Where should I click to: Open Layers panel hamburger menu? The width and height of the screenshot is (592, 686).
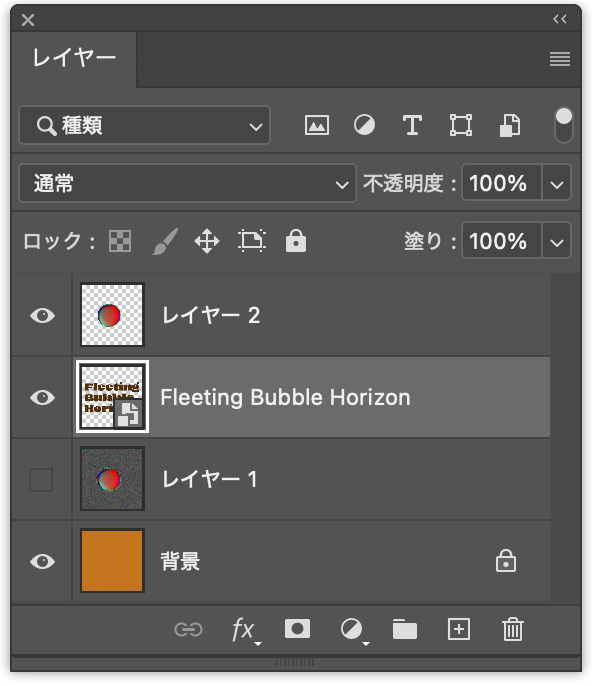click(560, 59)
